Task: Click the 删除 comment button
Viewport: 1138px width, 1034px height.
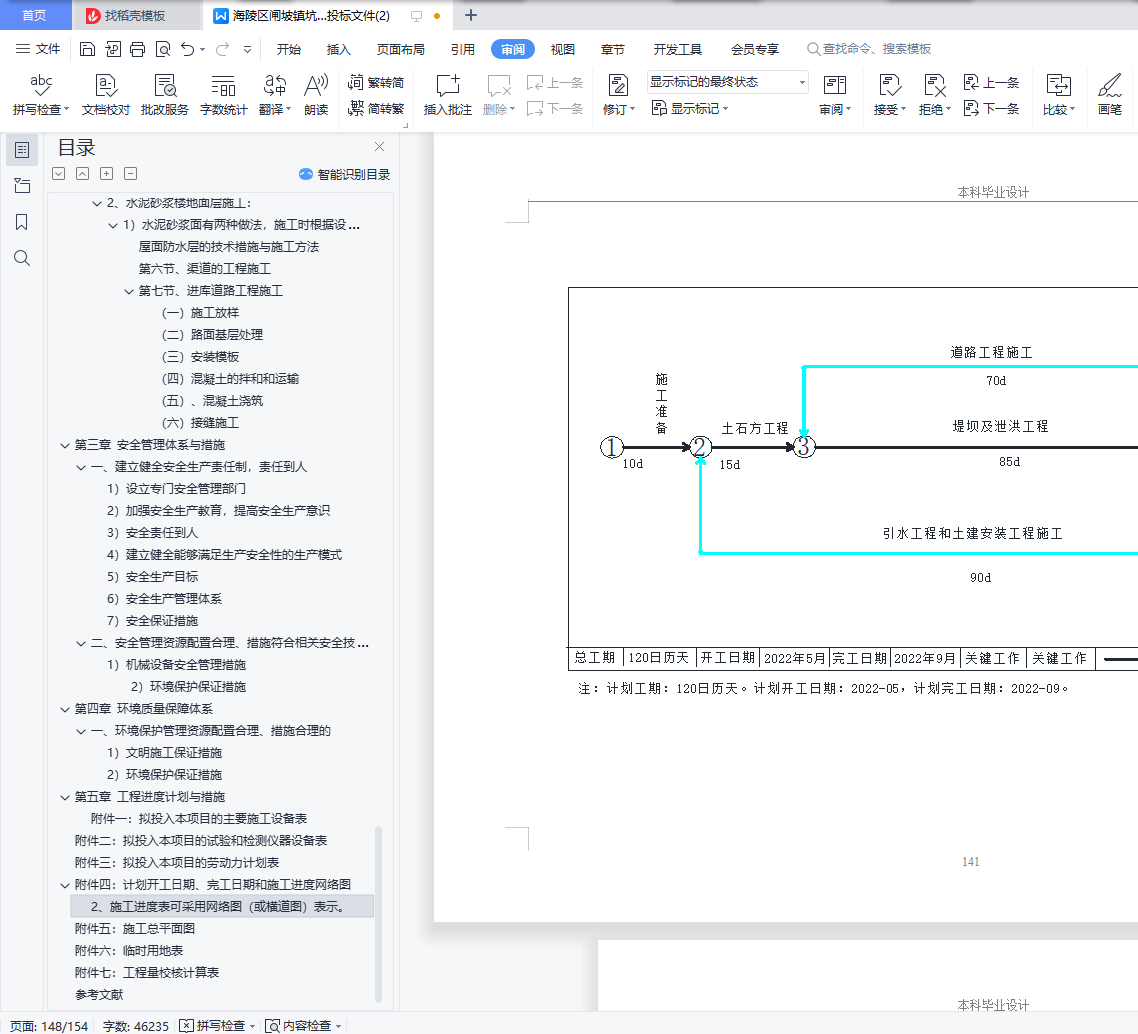Action: point(499,94)
